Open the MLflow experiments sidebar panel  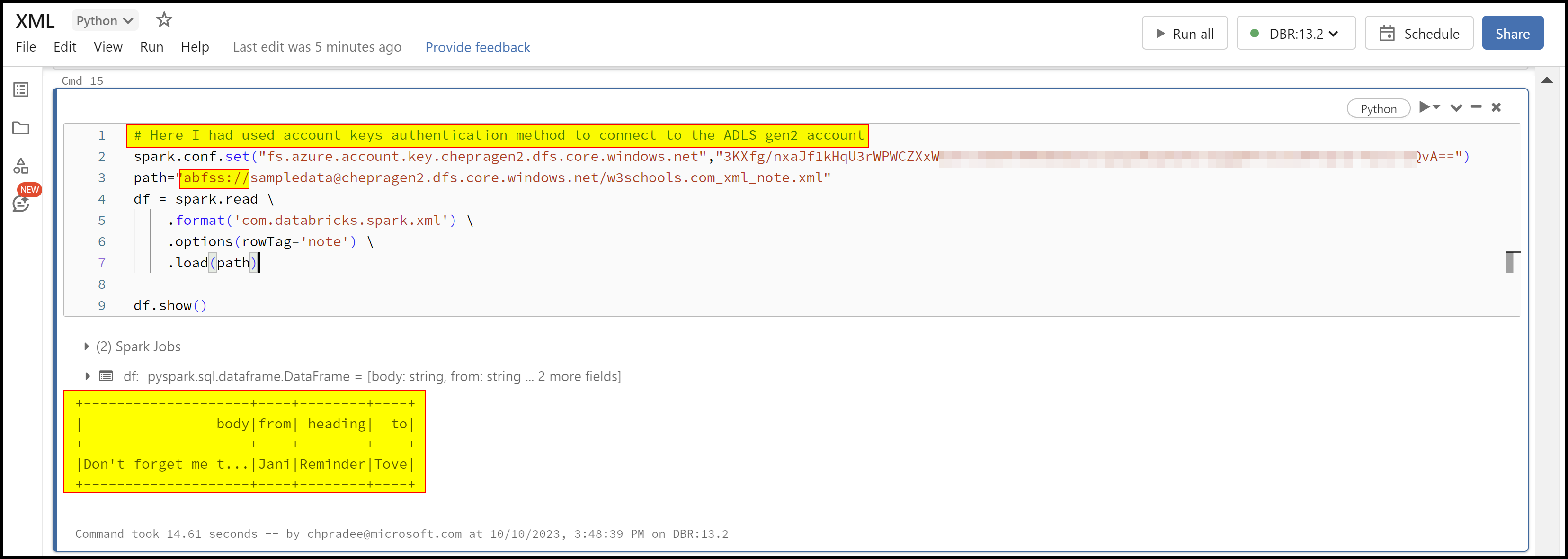tap(21, 166)
